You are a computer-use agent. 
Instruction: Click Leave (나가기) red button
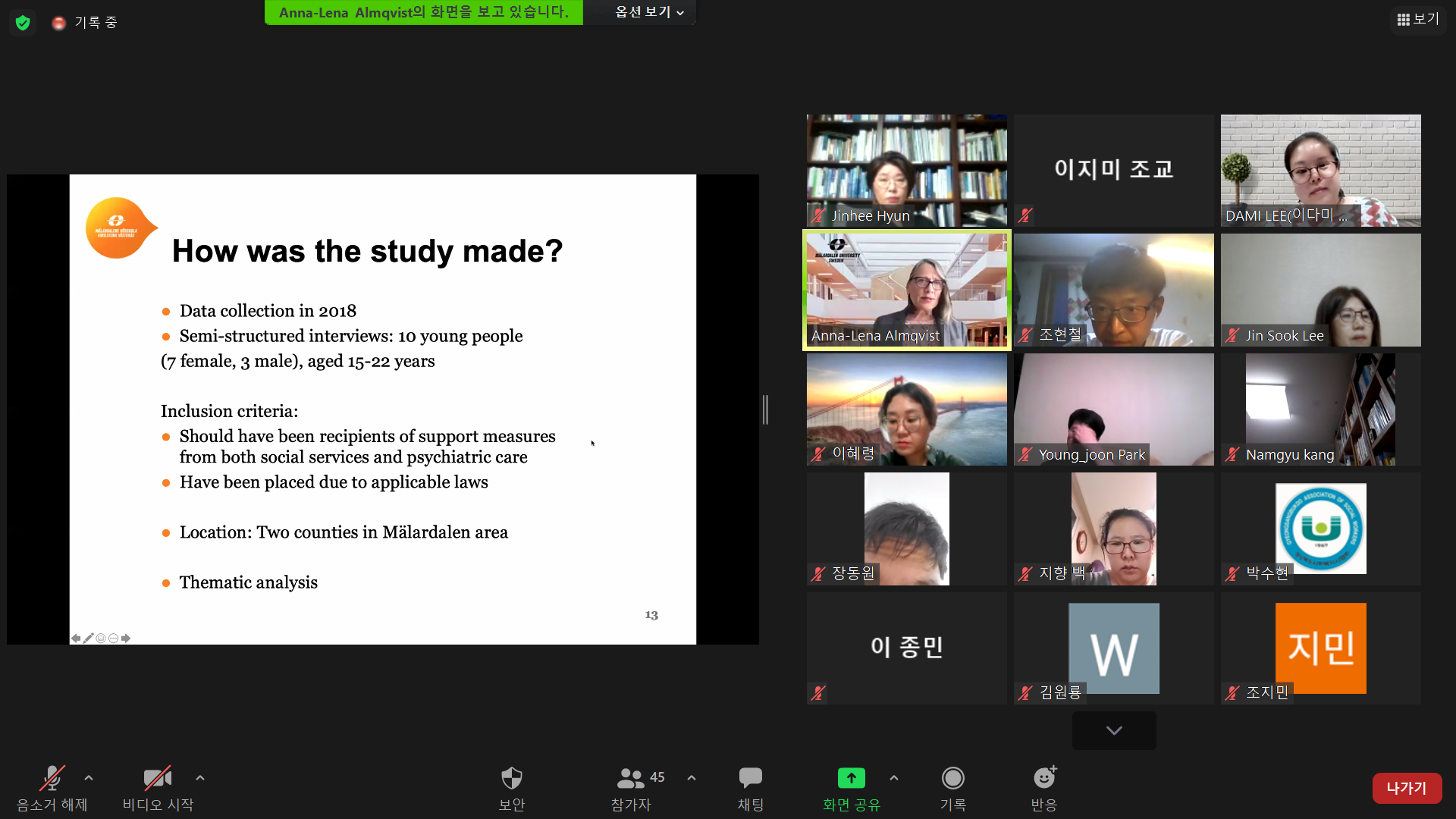click(x=1407, y=788)
